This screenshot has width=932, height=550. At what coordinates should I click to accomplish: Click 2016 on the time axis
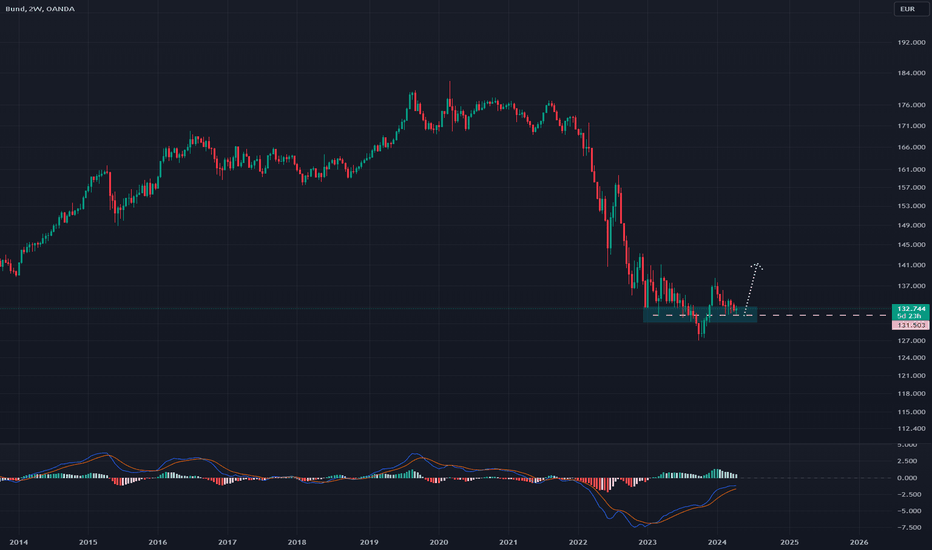click(158, 542)
